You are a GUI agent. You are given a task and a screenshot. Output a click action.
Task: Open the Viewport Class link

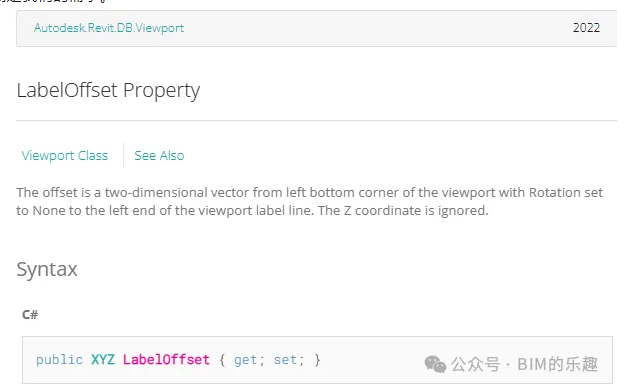coord(64,156)
